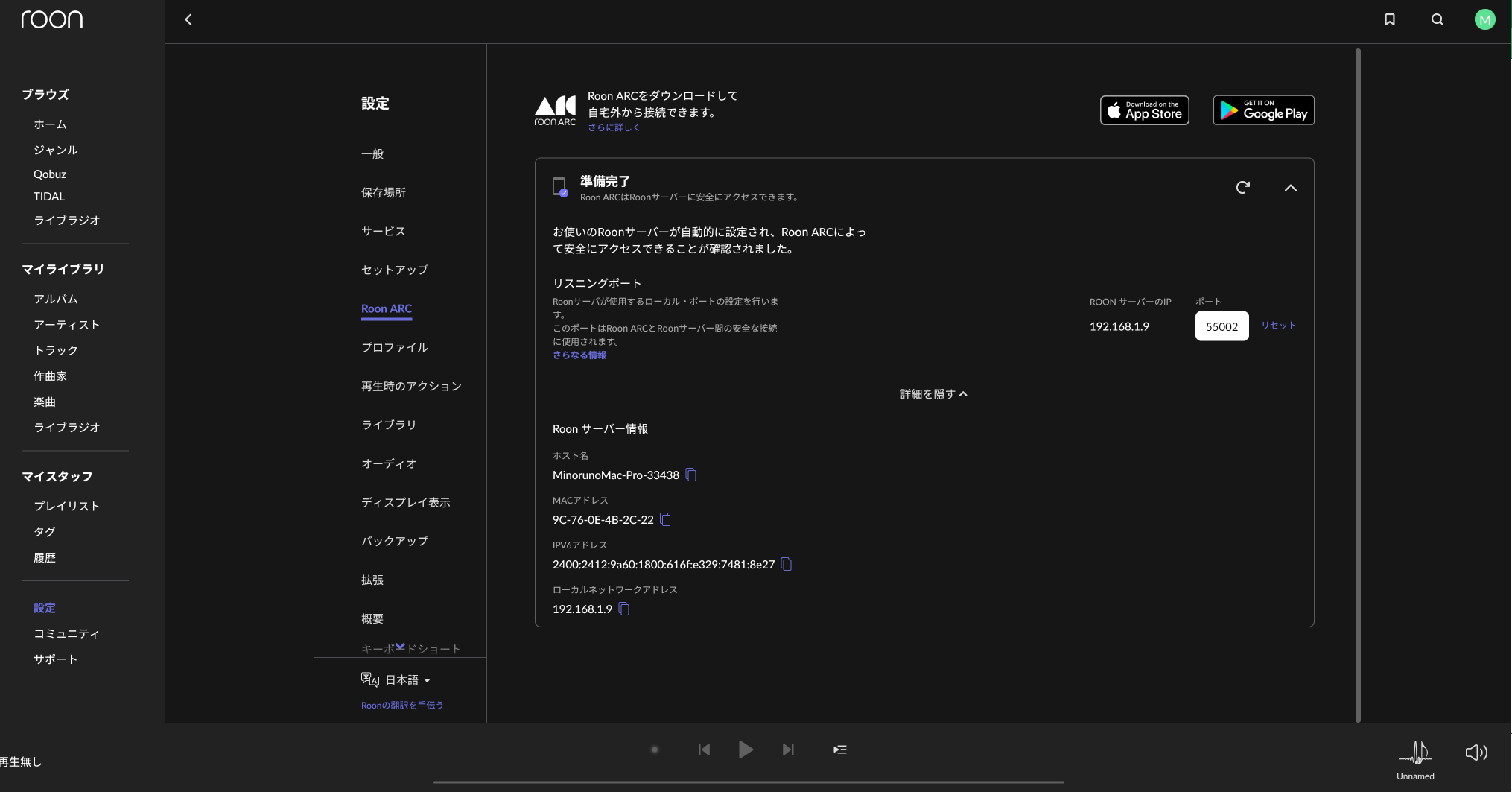1512x792 pixels.
Task: Open Qobuz in sidebar
Action: pyautogui.click(x=50, y=174)
